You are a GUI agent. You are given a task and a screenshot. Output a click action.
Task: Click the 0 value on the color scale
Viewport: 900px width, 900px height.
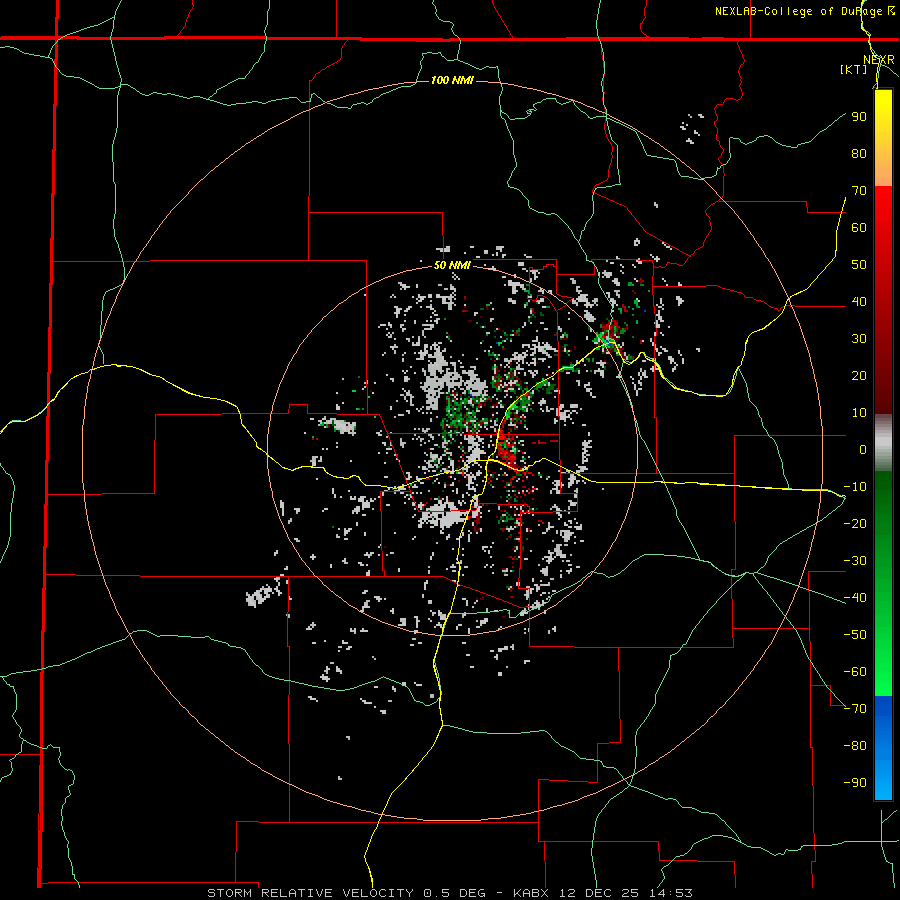(863, 450)
